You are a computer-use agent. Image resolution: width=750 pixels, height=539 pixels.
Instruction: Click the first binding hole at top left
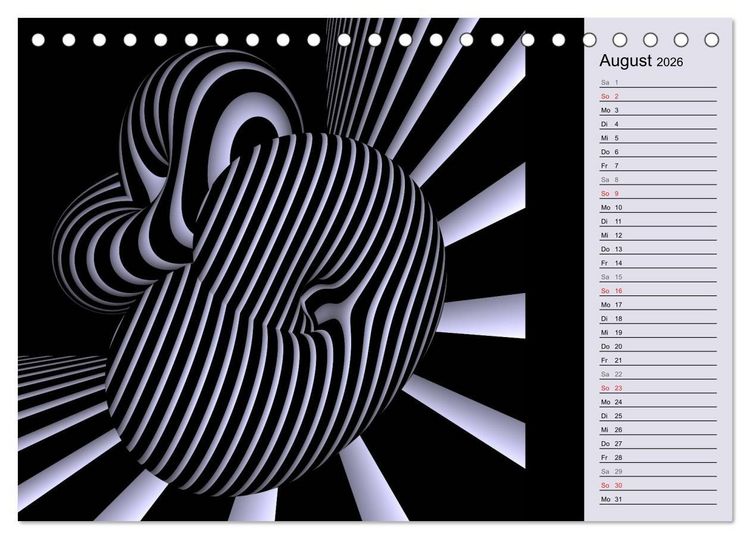(38, 40)
